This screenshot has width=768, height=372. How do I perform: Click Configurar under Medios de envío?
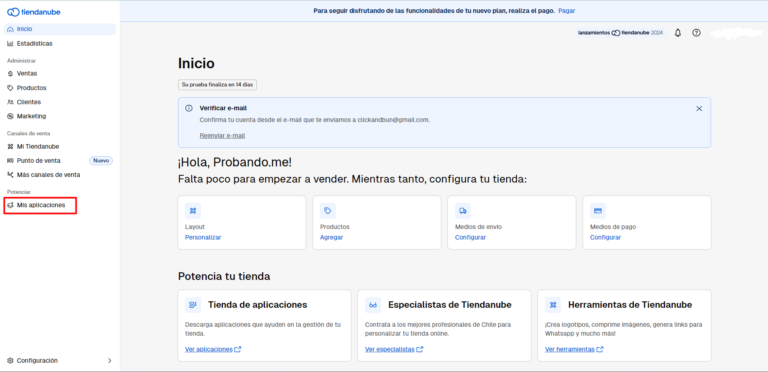click(x=470, y=237)
